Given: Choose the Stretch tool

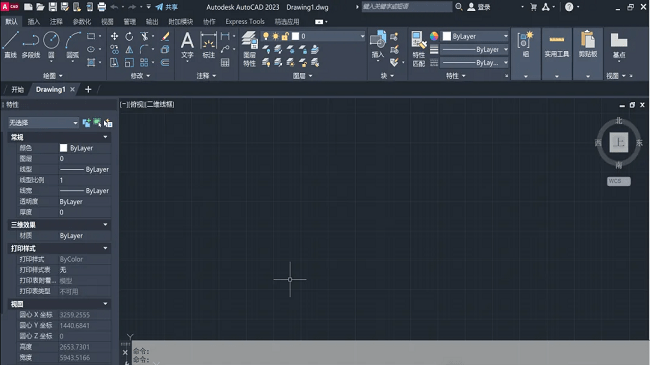Looking at the screenshot, I should pyautogui.click(x=114, y=63).
